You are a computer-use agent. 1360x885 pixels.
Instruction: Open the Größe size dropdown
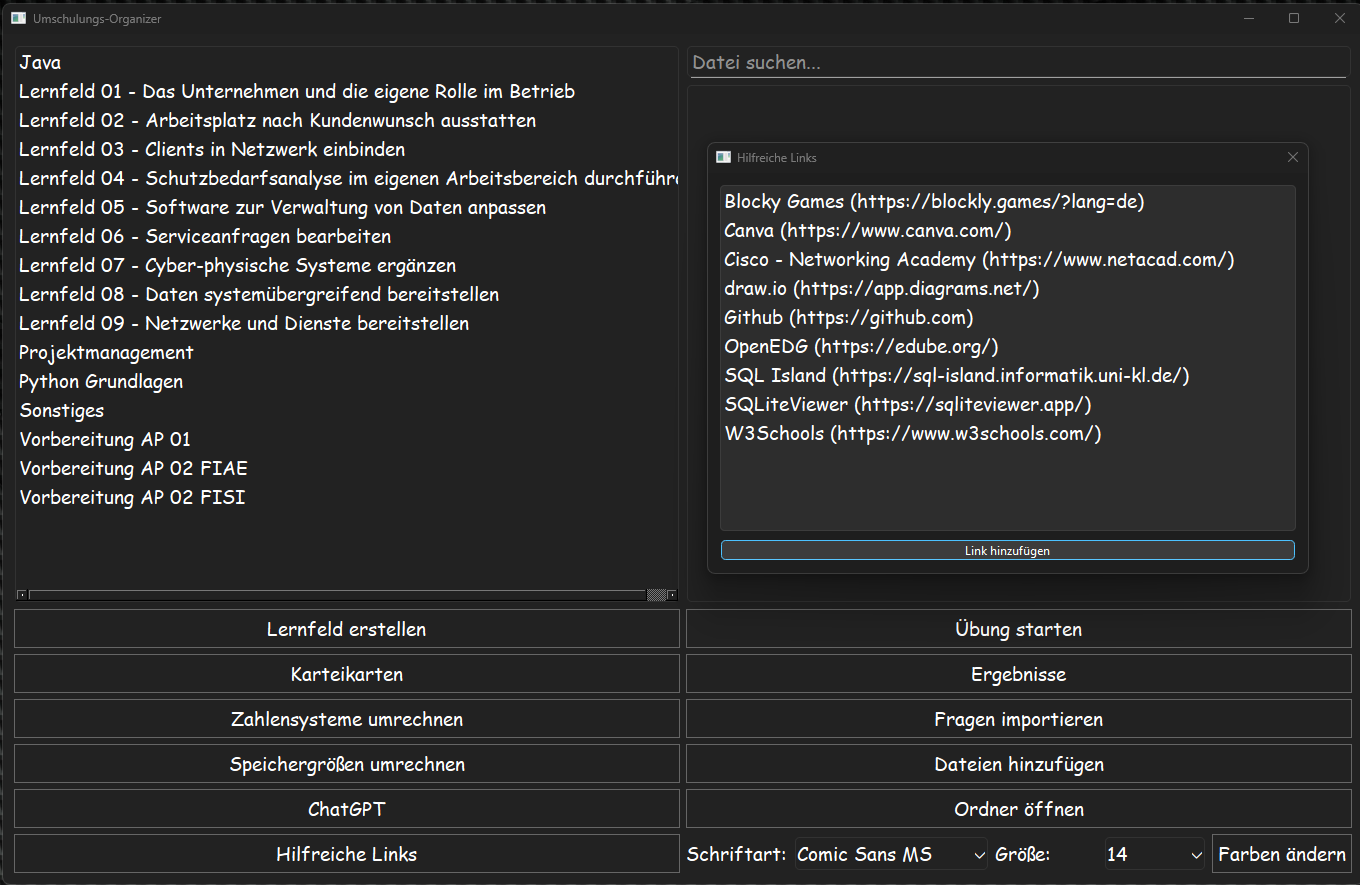(1155, 854)
